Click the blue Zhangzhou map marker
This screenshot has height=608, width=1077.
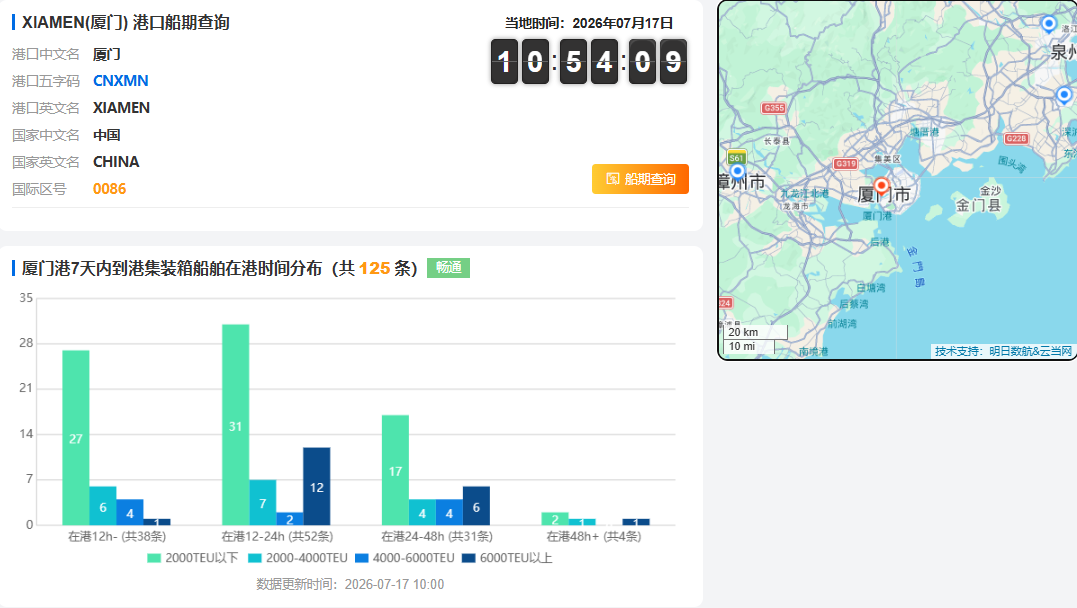pyautogui.click(x=737, y=172)
